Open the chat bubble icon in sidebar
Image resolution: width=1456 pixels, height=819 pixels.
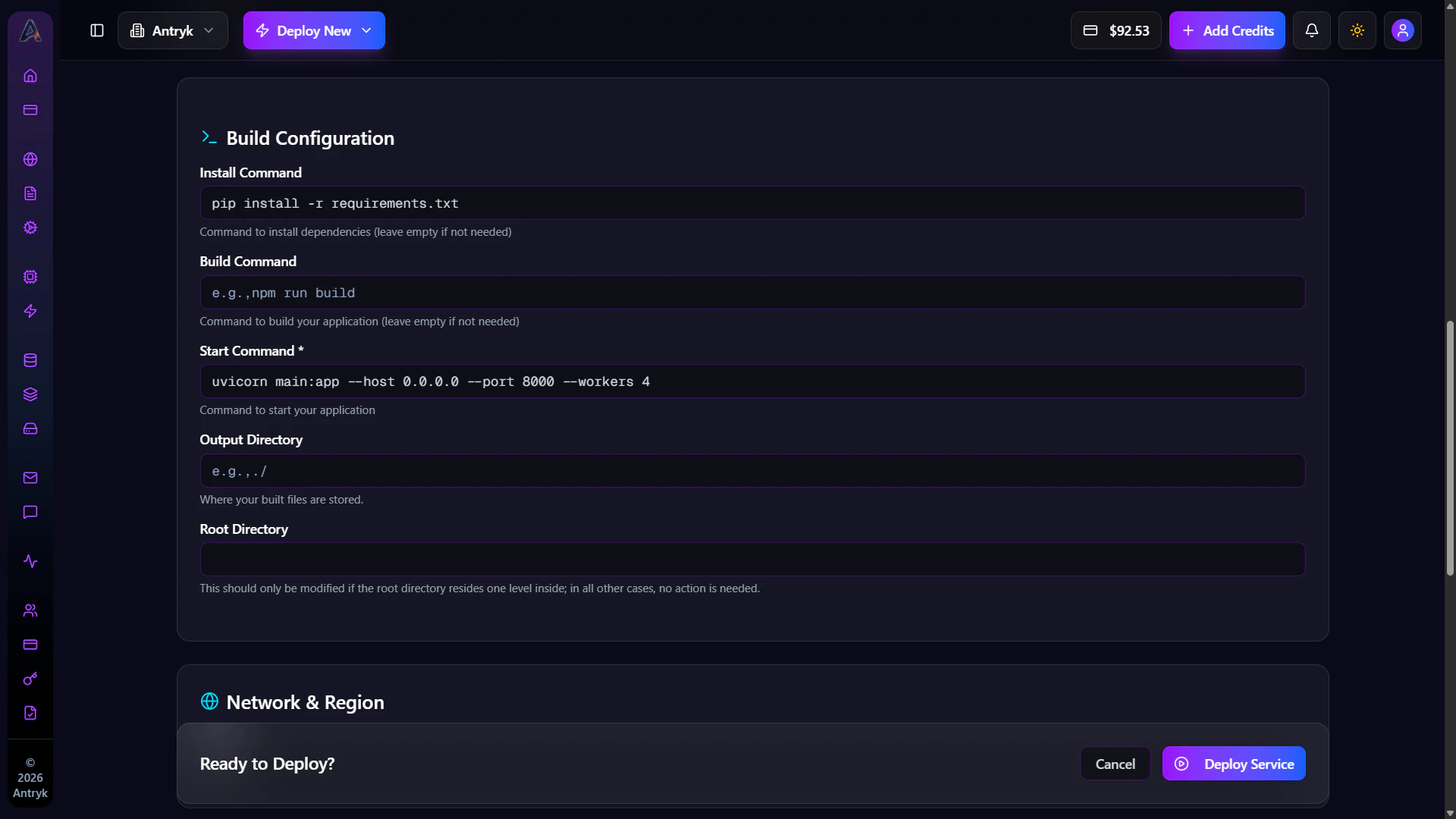[30, 512]
